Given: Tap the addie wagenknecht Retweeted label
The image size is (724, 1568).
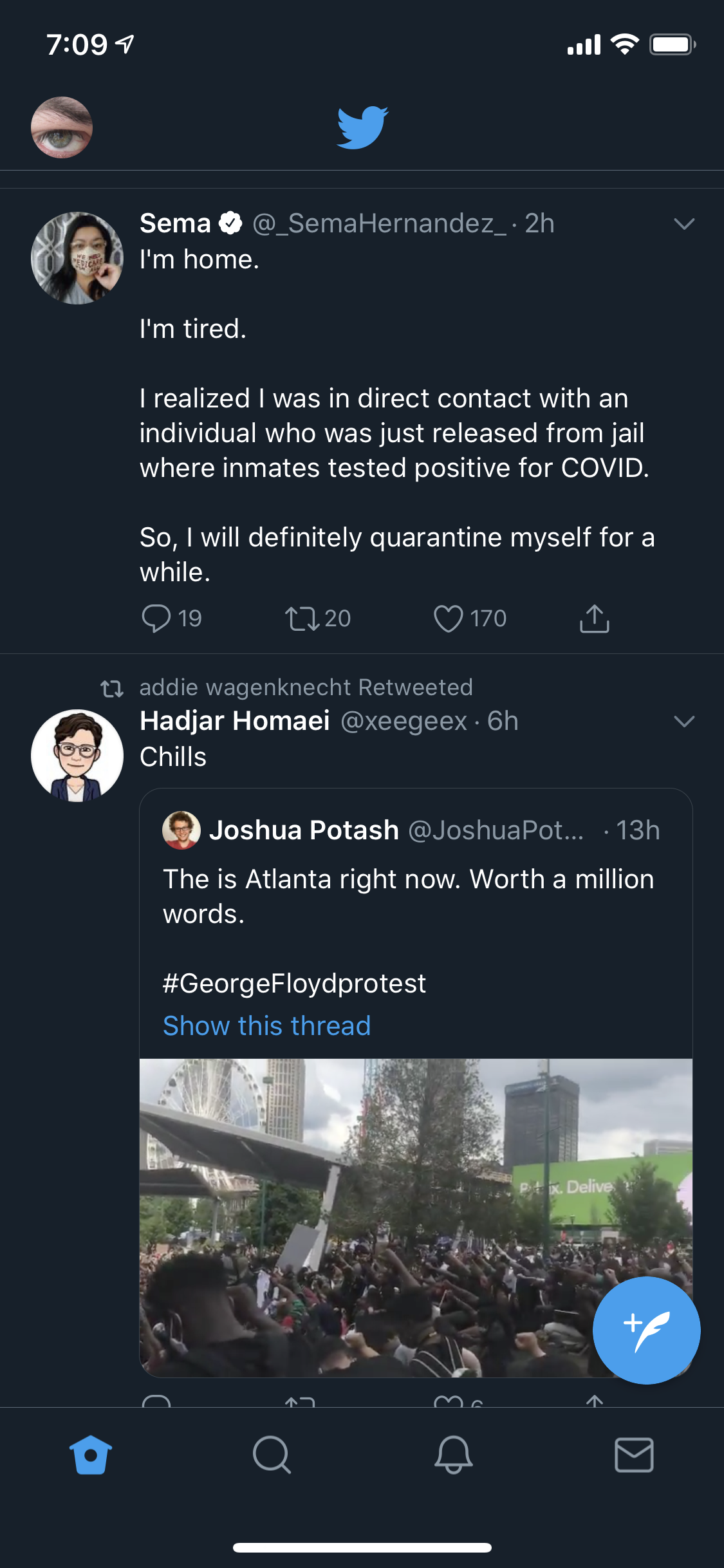Looking at the screenshot, I should point(306,687).
